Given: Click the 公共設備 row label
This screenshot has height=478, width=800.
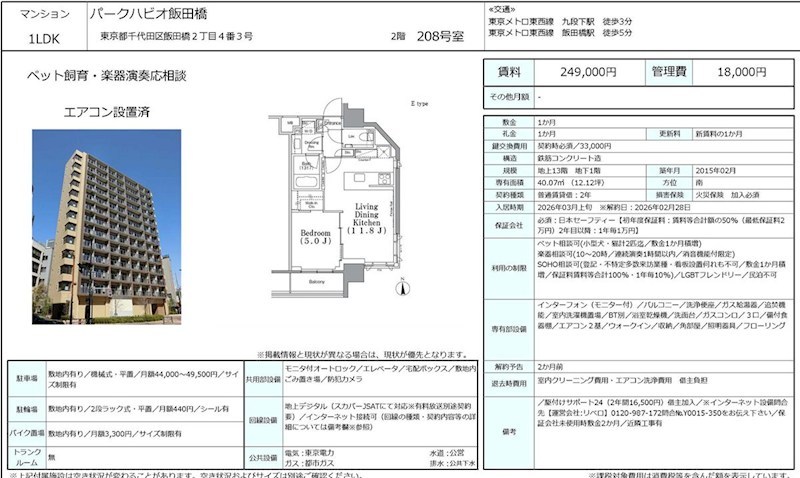Looking at the screenshot, I should pos(263,458).
